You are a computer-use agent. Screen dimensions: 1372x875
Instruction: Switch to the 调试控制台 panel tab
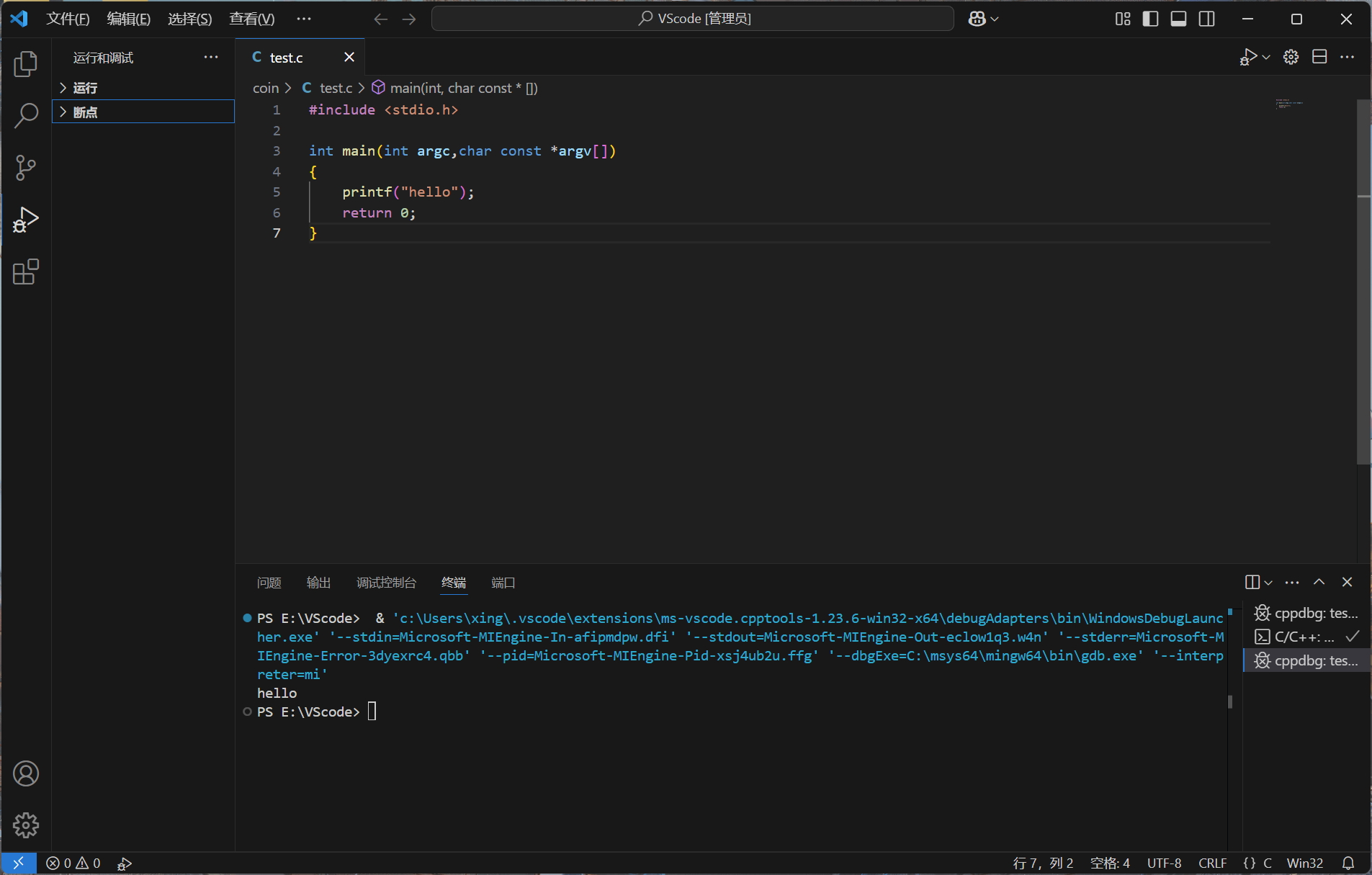(386, 583)
